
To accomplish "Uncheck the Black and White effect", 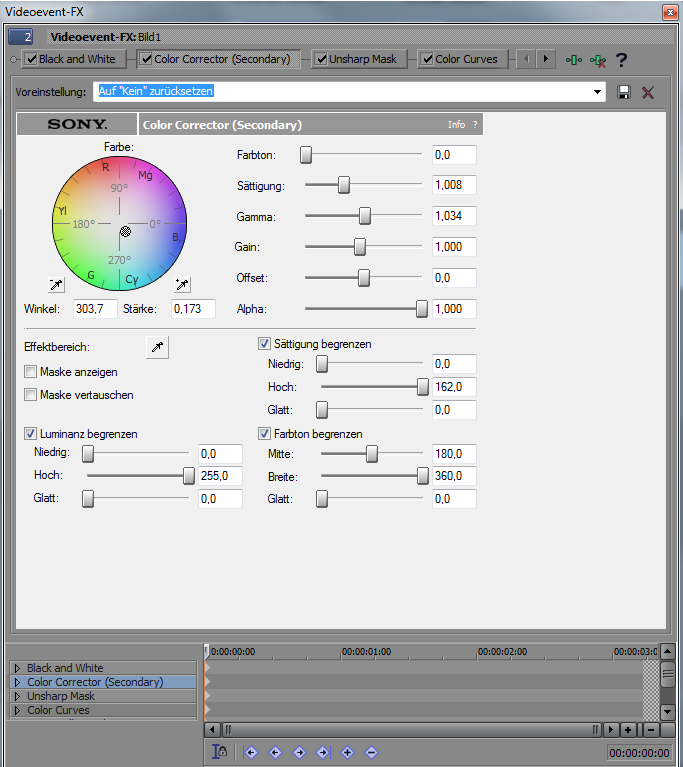I will (x=31, y=59).
